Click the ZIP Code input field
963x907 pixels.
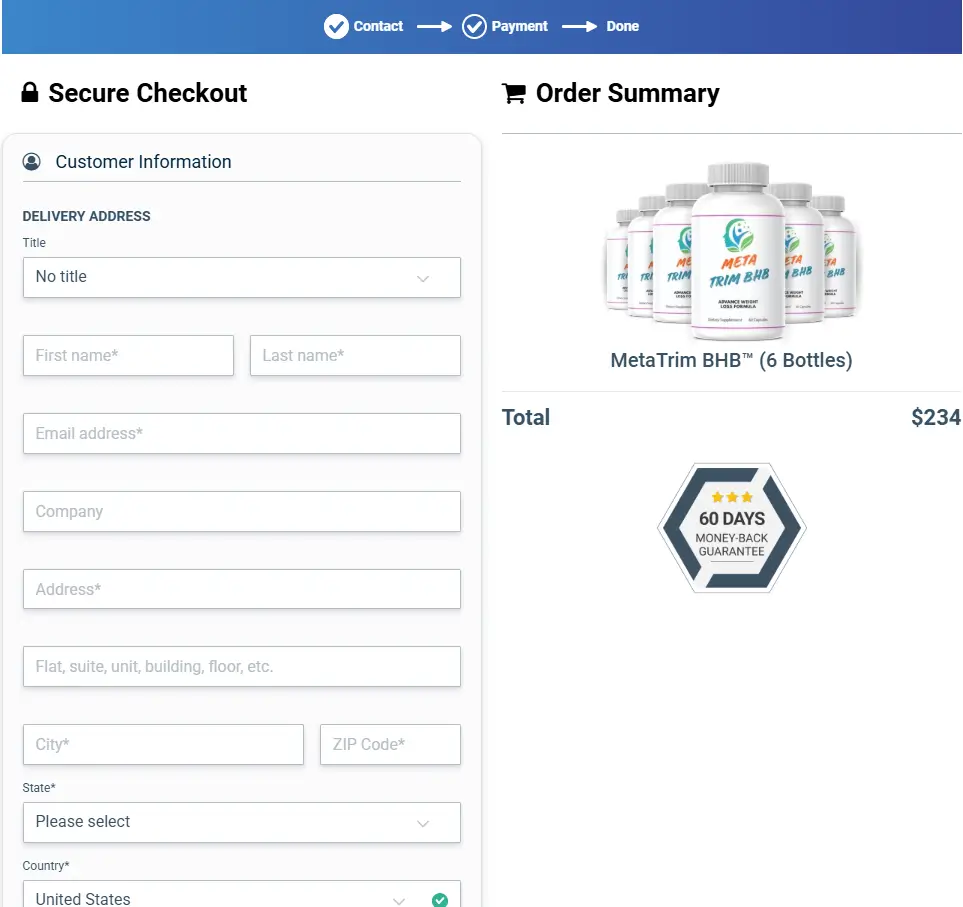coord(390,744)
